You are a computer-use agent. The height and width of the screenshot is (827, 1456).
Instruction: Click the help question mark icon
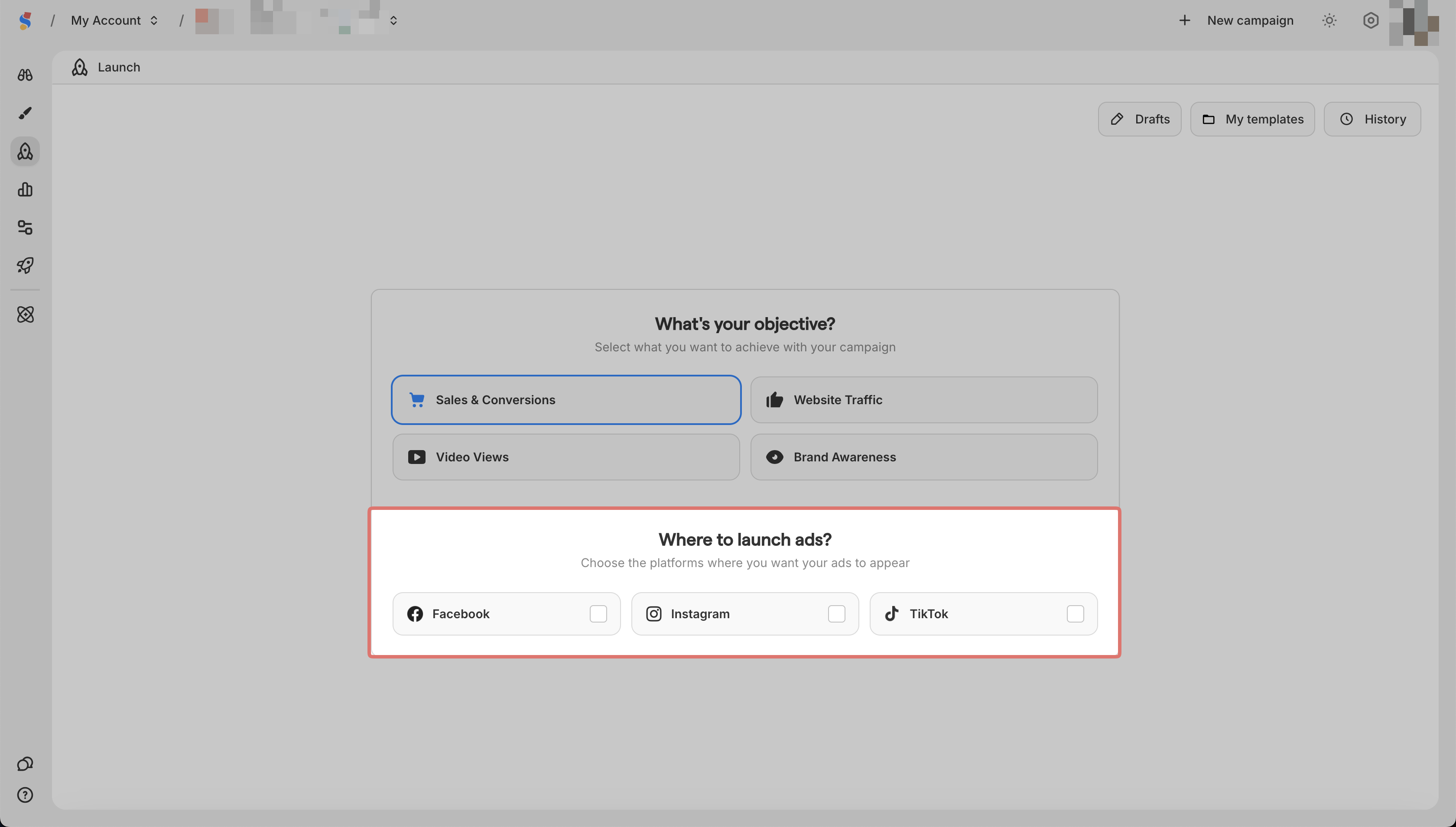point(25,795)
